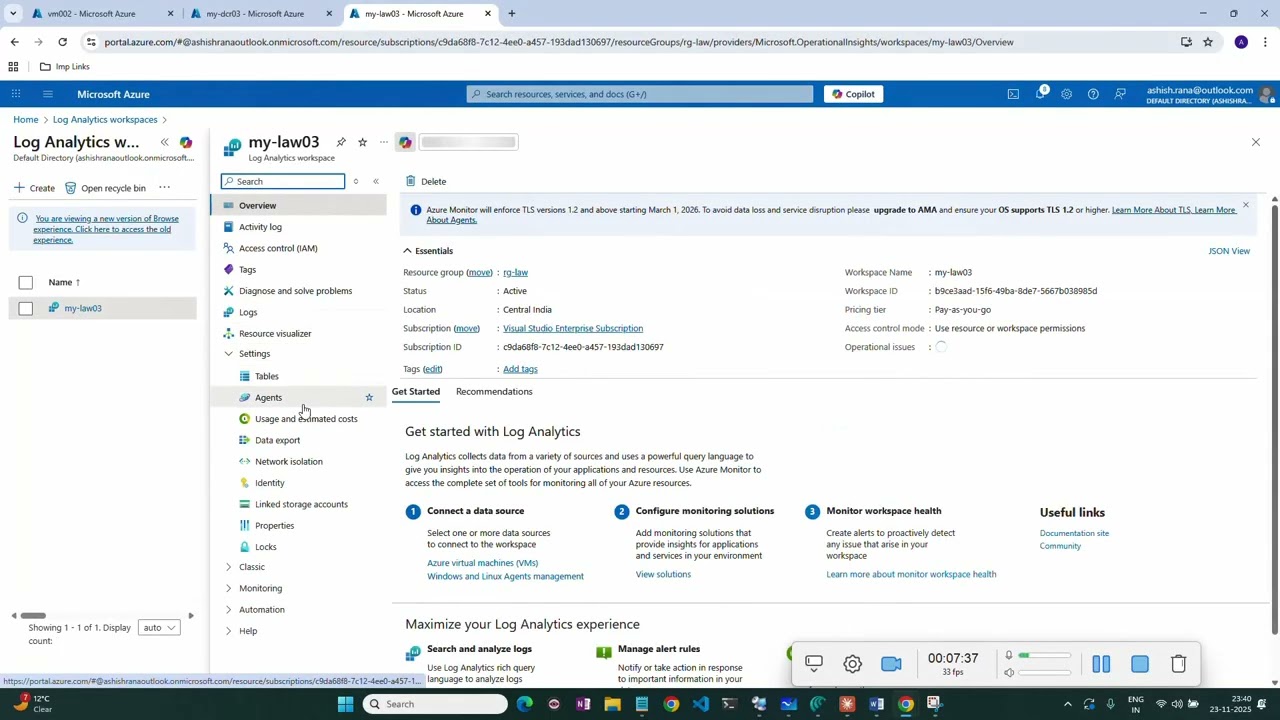Open Visual Studio Enterprise Subscription link

click(573, 328)
